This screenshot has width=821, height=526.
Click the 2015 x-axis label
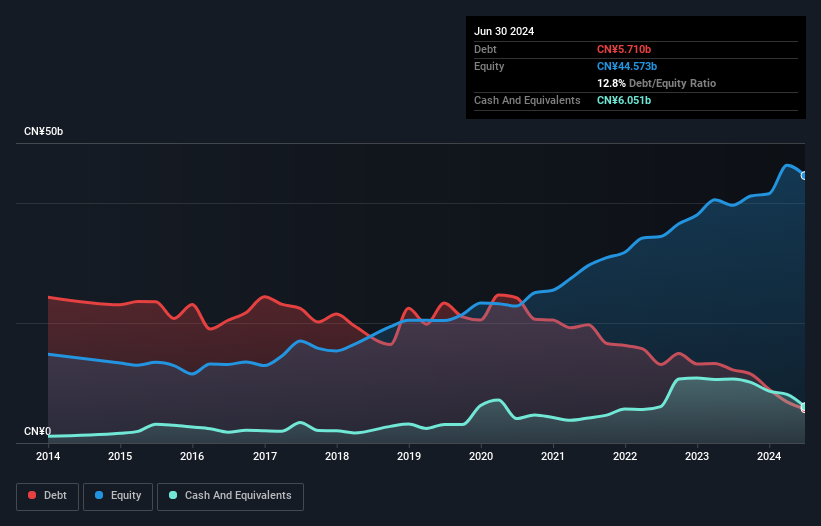tap(120, 456)
